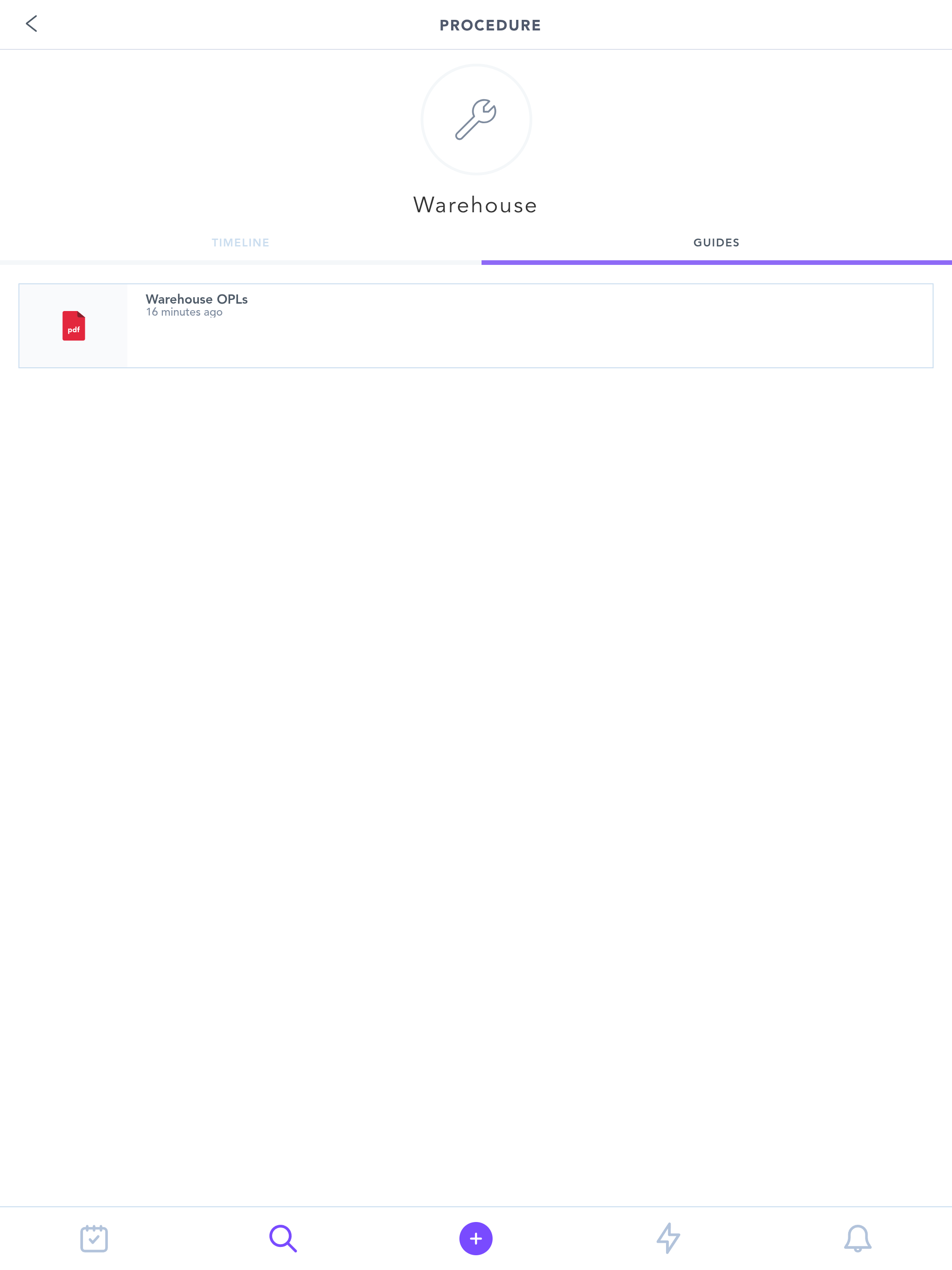Screen dimensions: 952x1270
Task: Open the red PDF file icon
Action: [73, 325]
